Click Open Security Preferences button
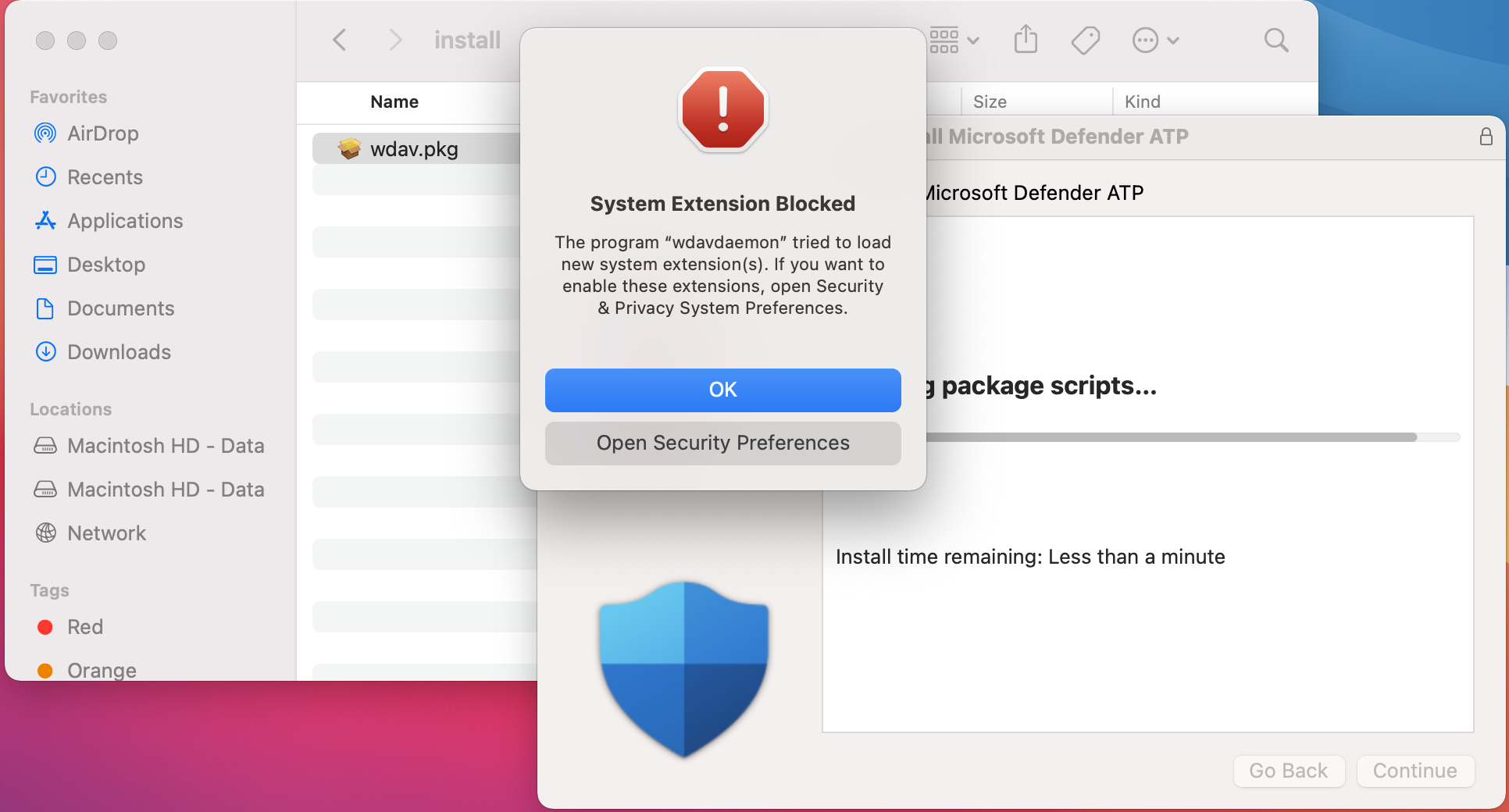The image size is (1509, 812). pos(722,443)
